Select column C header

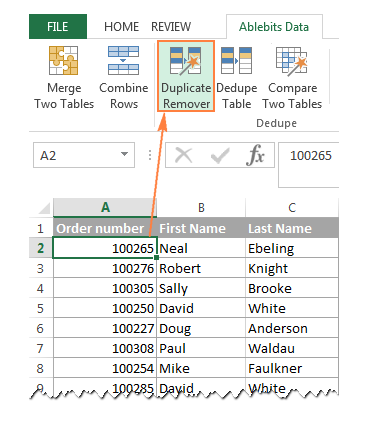coord(292,207)
